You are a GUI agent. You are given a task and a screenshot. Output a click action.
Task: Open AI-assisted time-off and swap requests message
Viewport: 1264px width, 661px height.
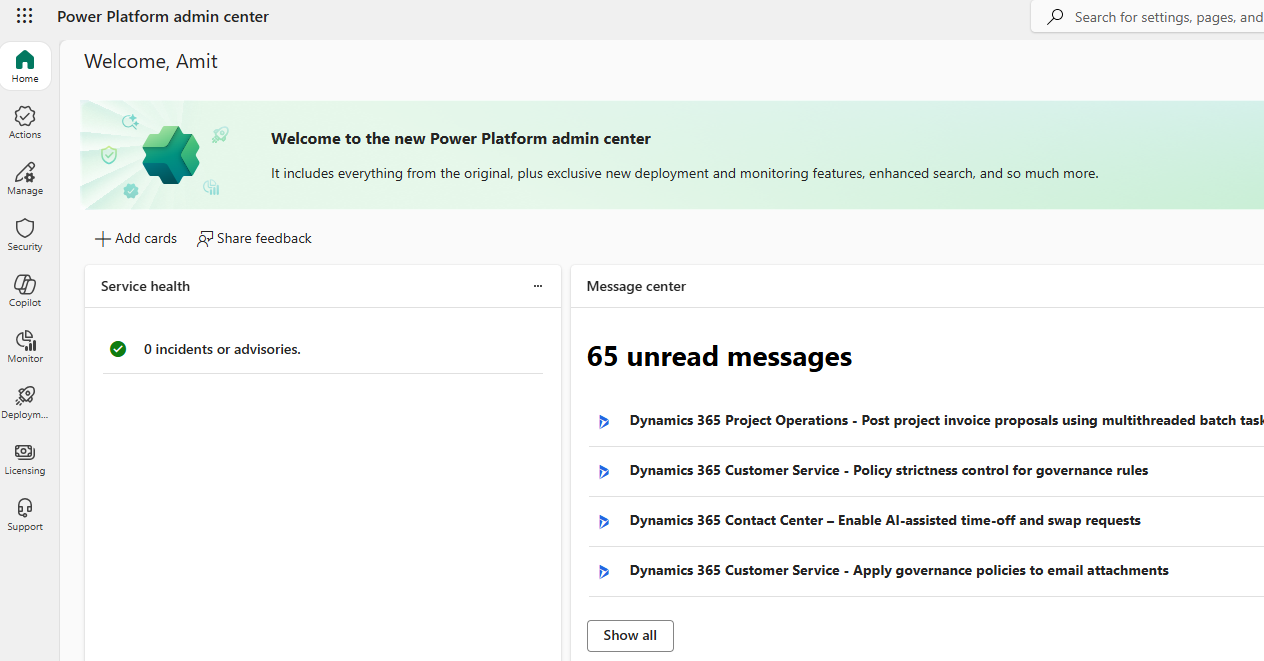point(885,520)
